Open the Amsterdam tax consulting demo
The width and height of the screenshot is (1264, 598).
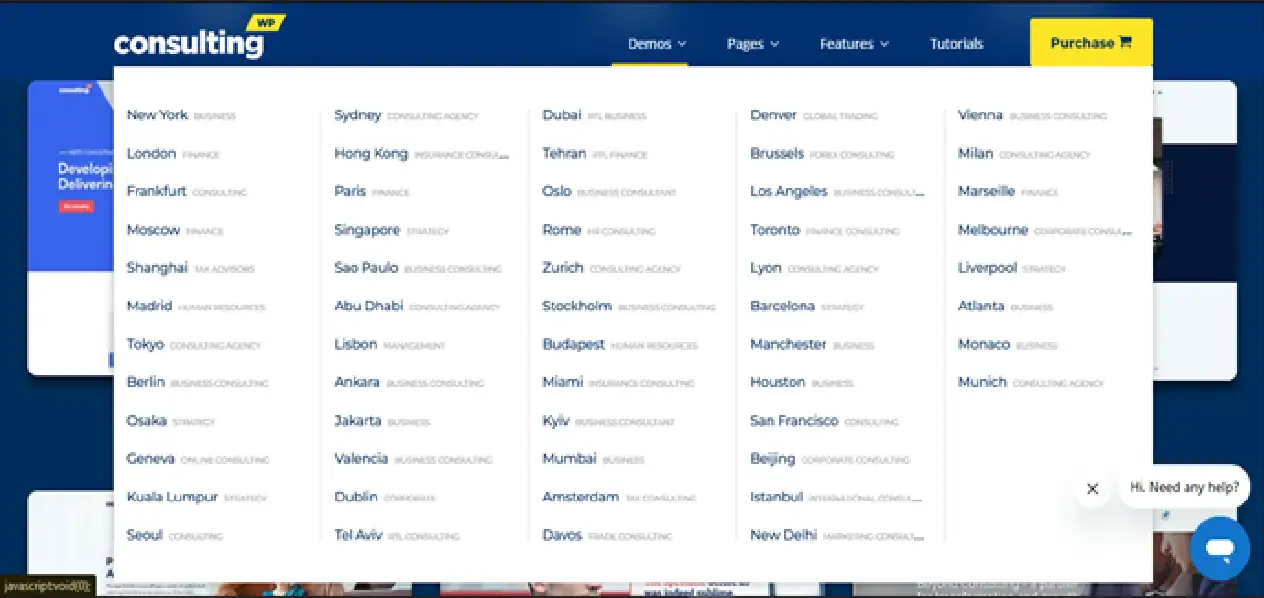(619, 497)
